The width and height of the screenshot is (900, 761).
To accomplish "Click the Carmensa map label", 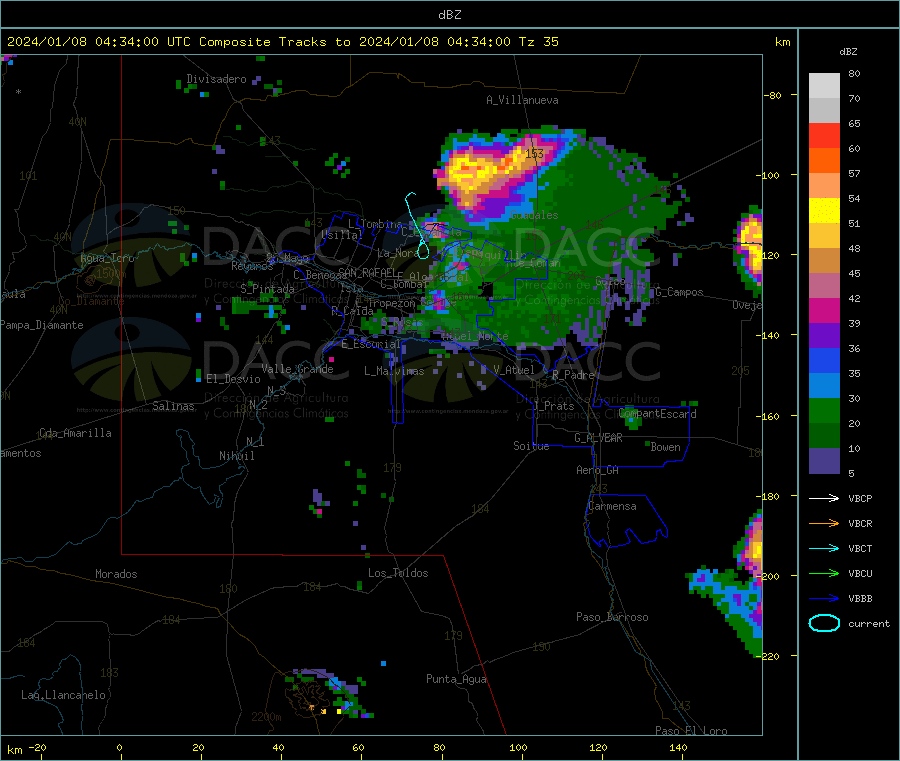I will coord(612,506).
